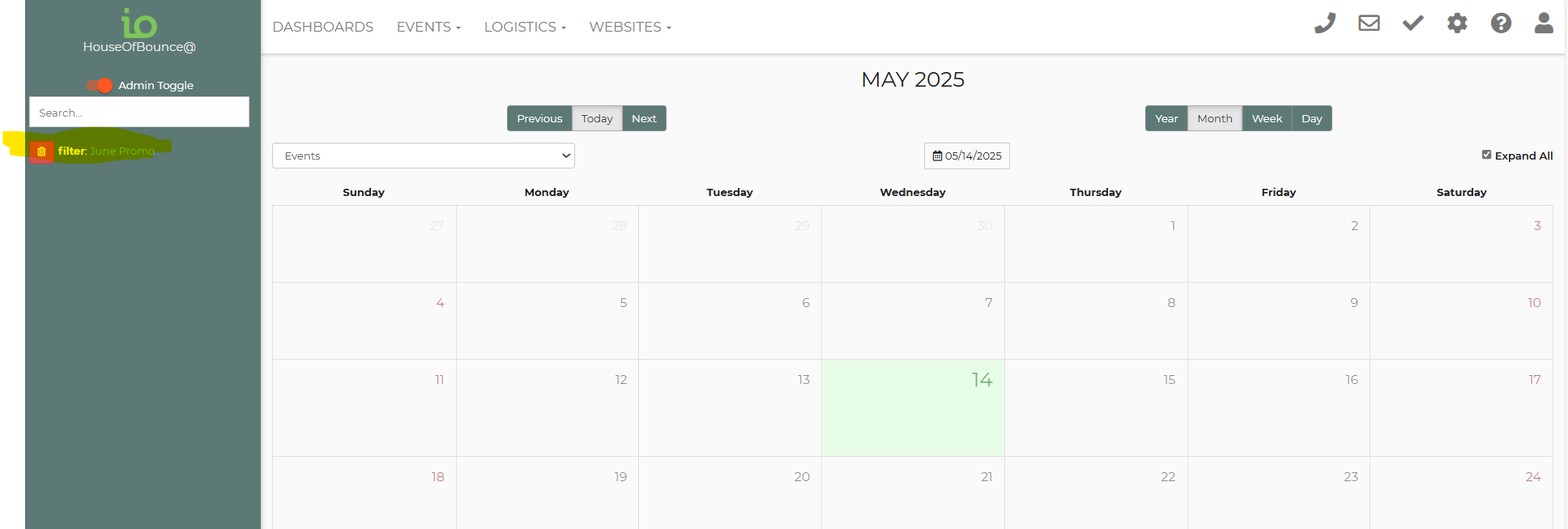Switch to Week view
This screenshot has width=1568, height=529.
(1267, 118)
